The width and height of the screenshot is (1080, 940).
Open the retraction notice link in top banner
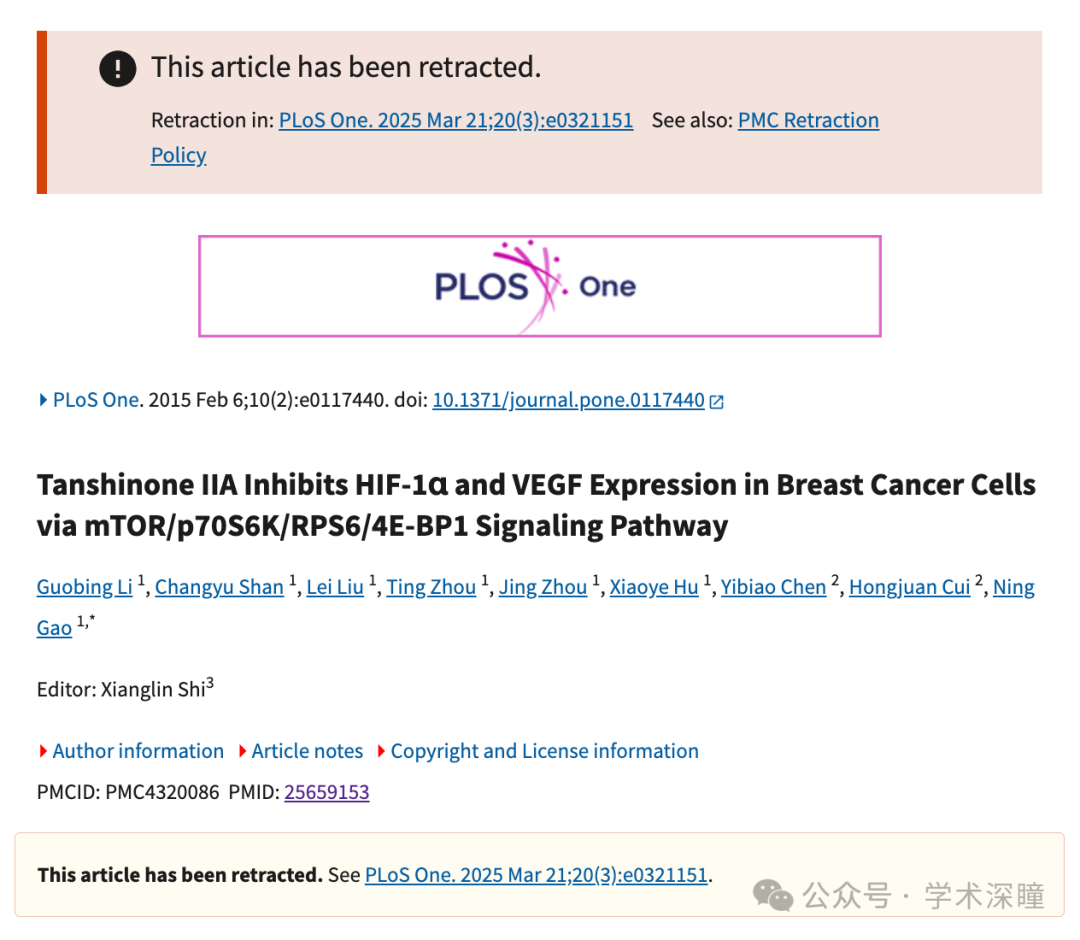click(456, 120)
